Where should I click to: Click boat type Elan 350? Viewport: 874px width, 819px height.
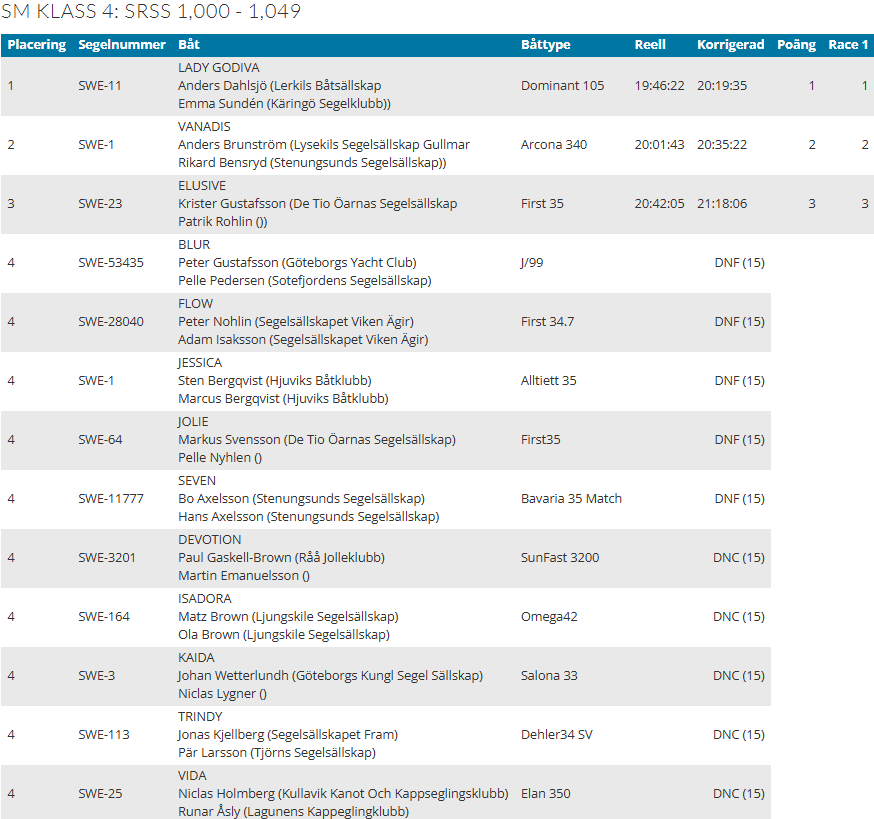546,794
